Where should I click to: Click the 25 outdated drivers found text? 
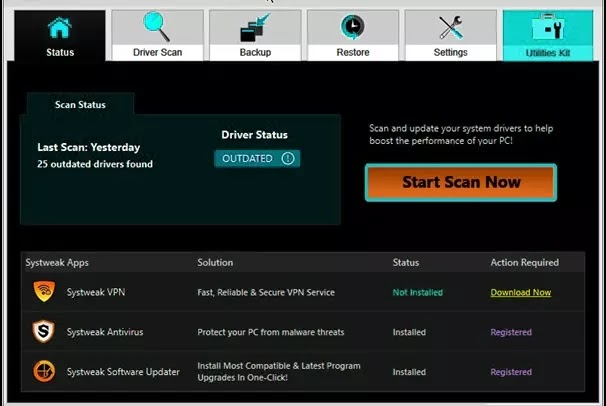95,164
